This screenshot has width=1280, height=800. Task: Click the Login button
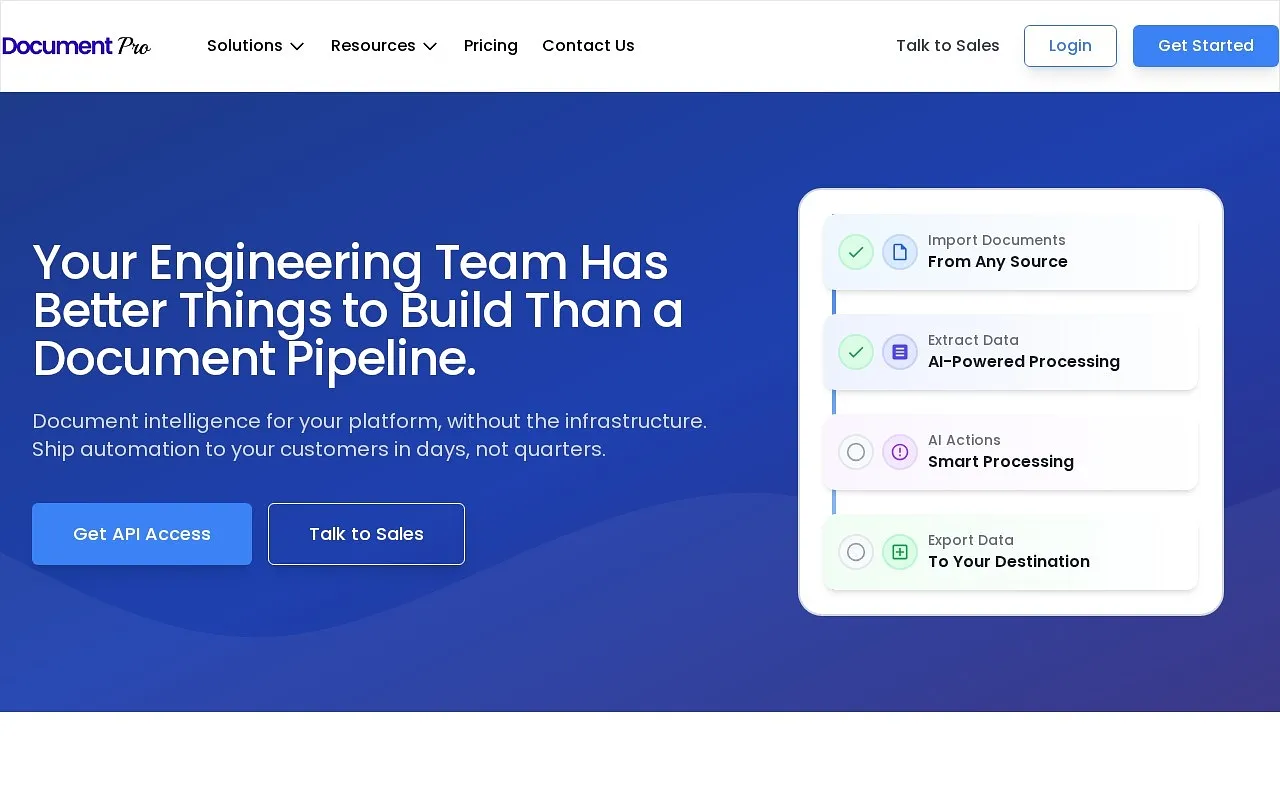[1070, 46]
